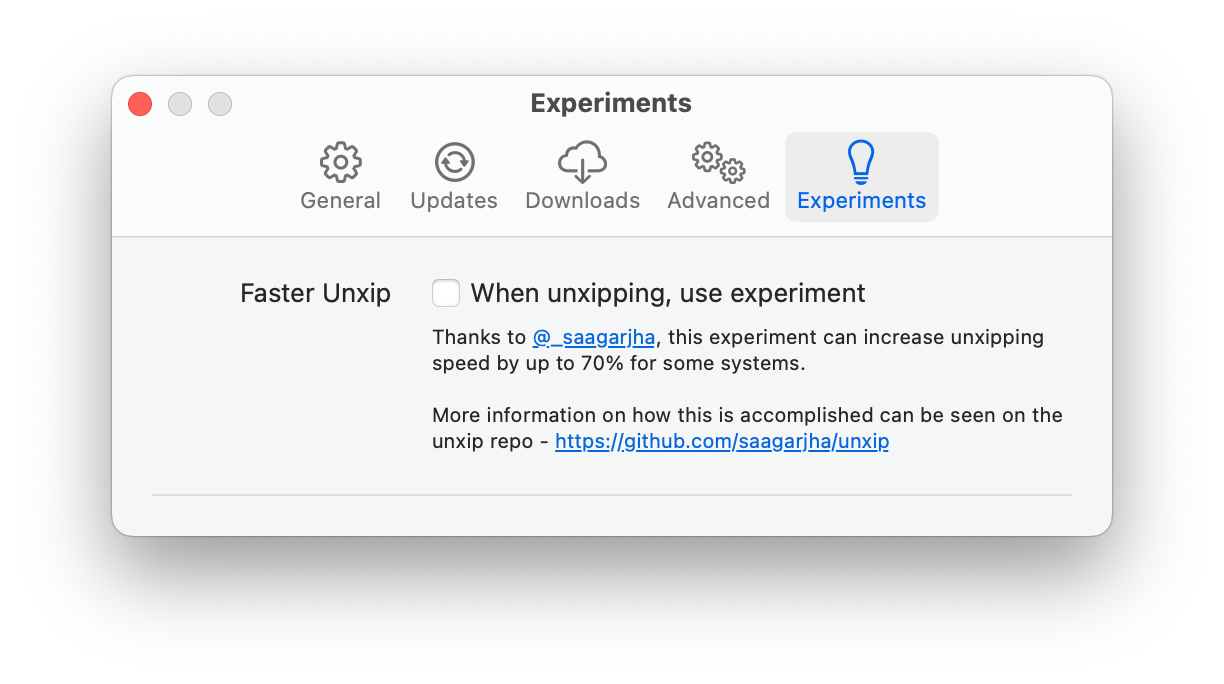
Task: Open the Advanced preferences pane
Action: [x=717, y=200]
